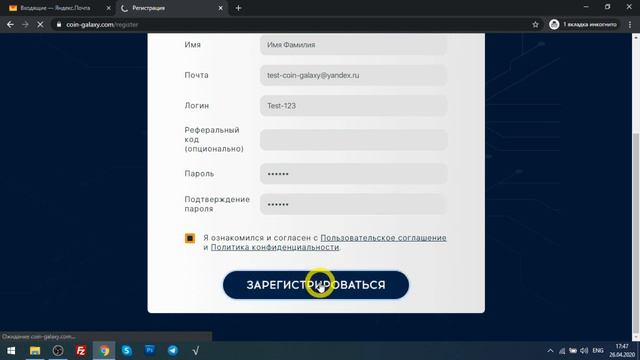Bookmark this page with the star icon
640x360 pixels.
535,24
